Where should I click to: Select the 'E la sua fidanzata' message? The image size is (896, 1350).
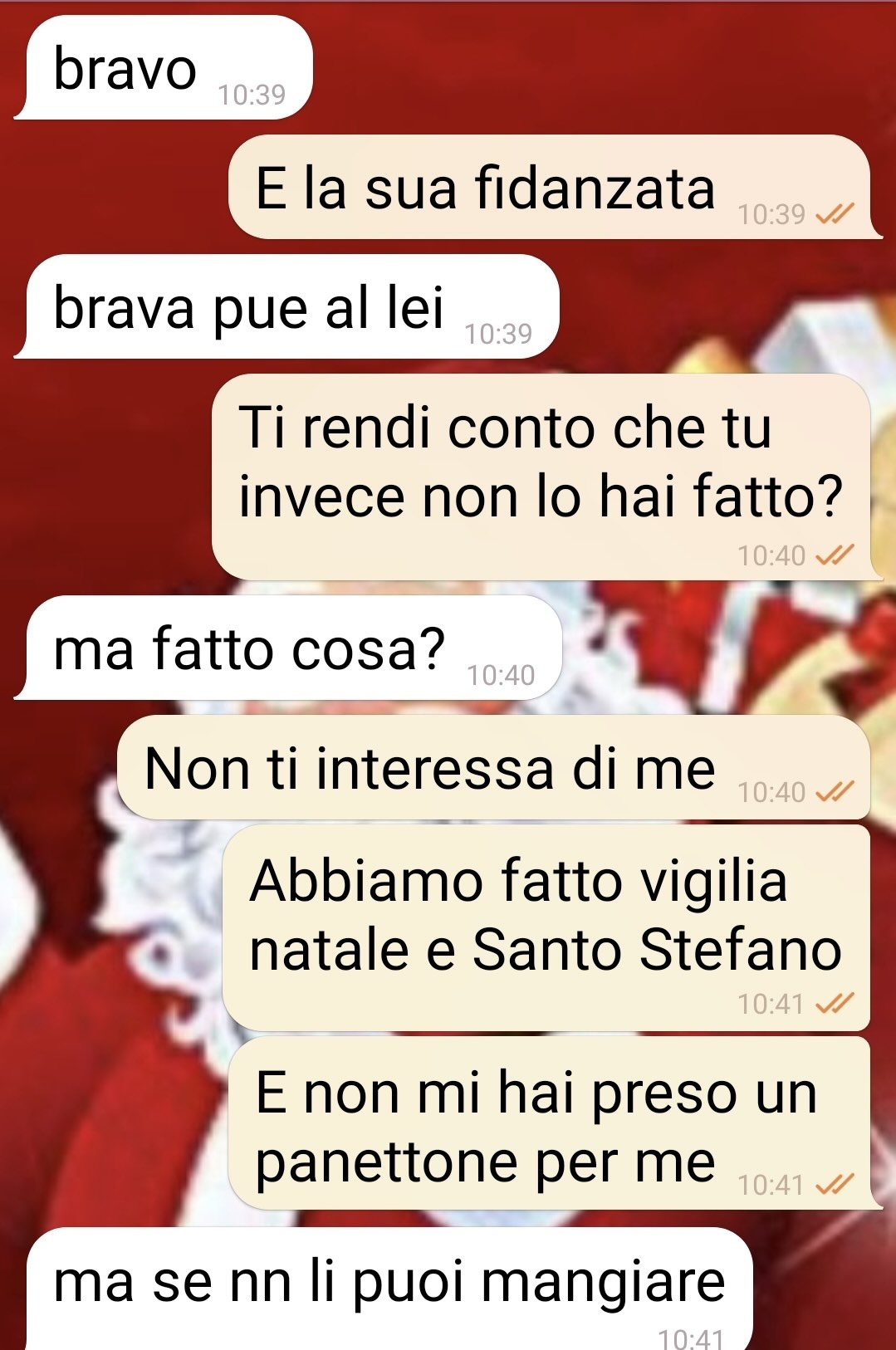point(555,188)
